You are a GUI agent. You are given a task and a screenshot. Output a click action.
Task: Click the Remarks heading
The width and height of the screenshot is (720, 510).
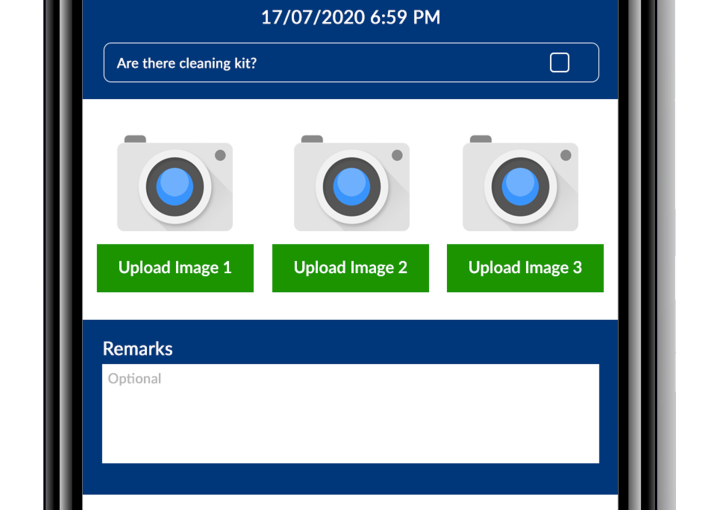(138, 349)
